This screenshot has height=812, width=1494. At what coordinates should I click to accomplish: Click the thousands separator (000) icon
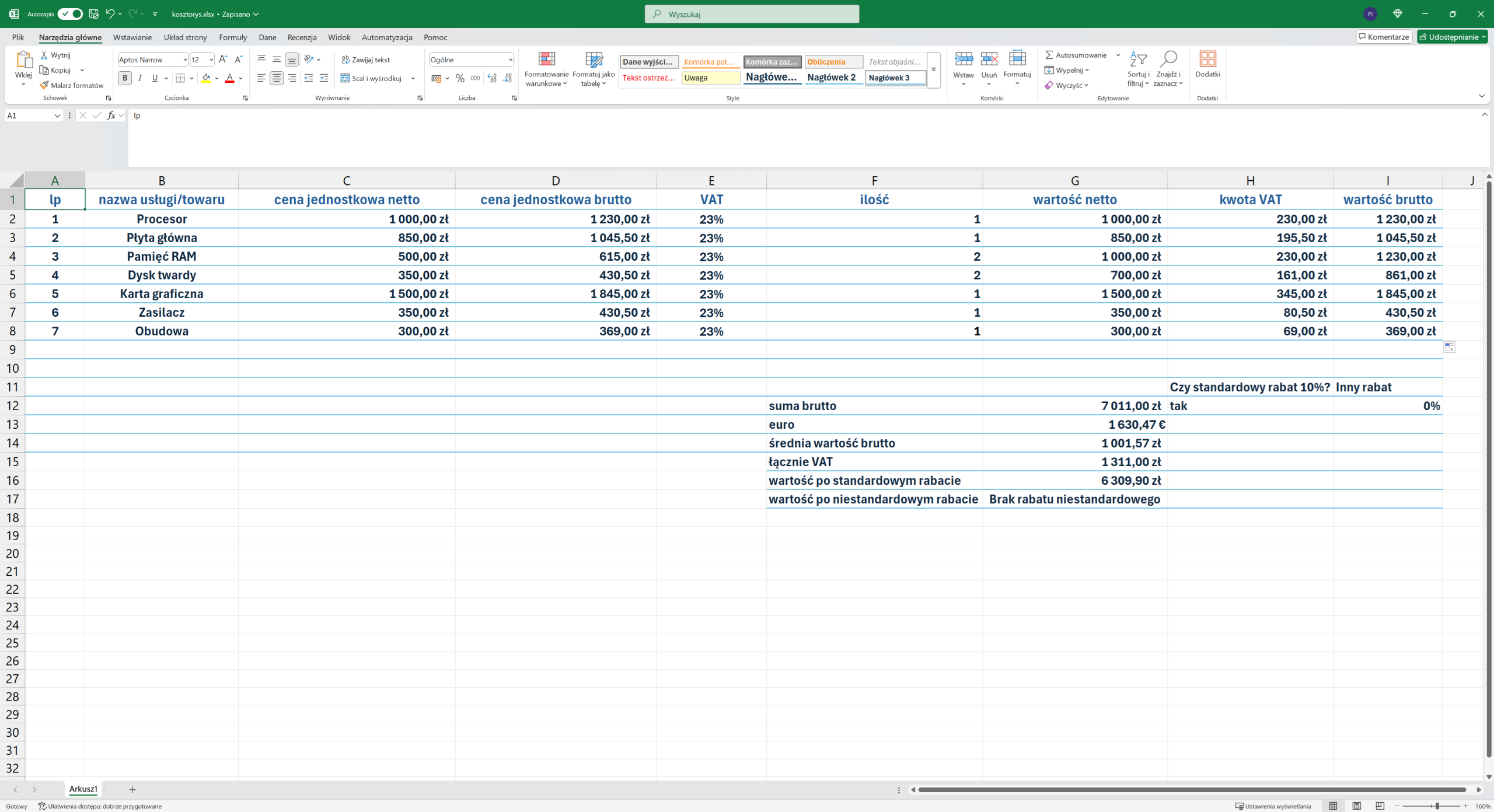click(x=476, y=78)
